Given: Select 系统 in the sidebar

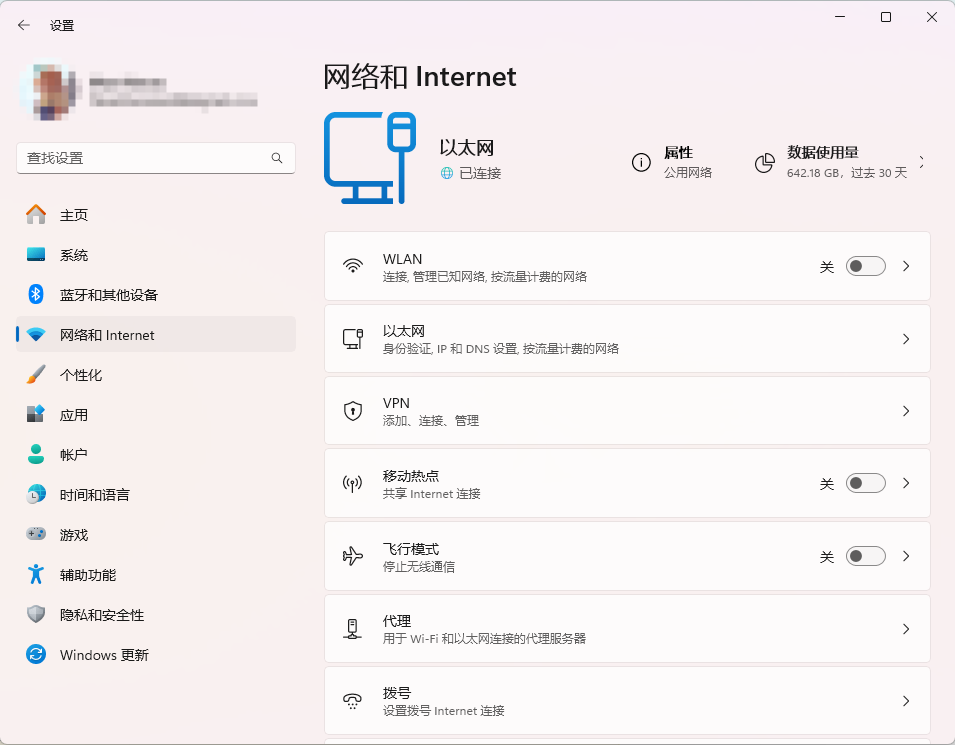Looking at the screenshot, I should coord(156,255).
